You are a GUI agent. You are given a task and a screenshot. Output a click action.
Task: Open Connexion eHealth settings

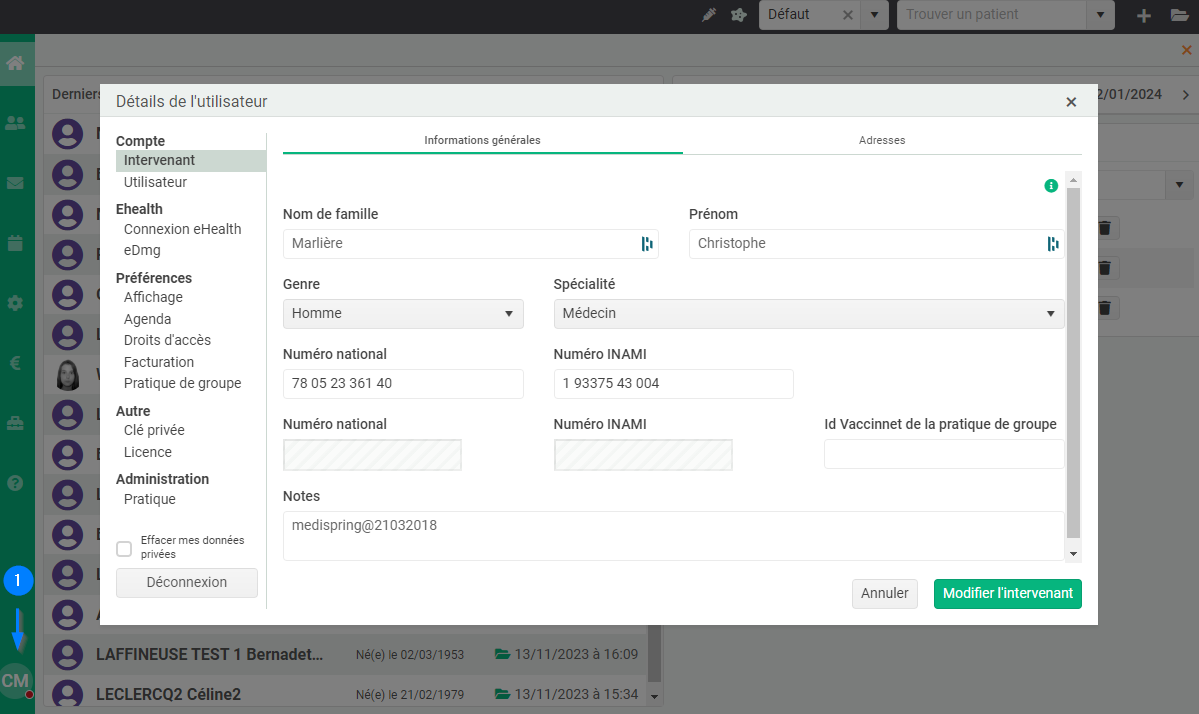(183, 229)
